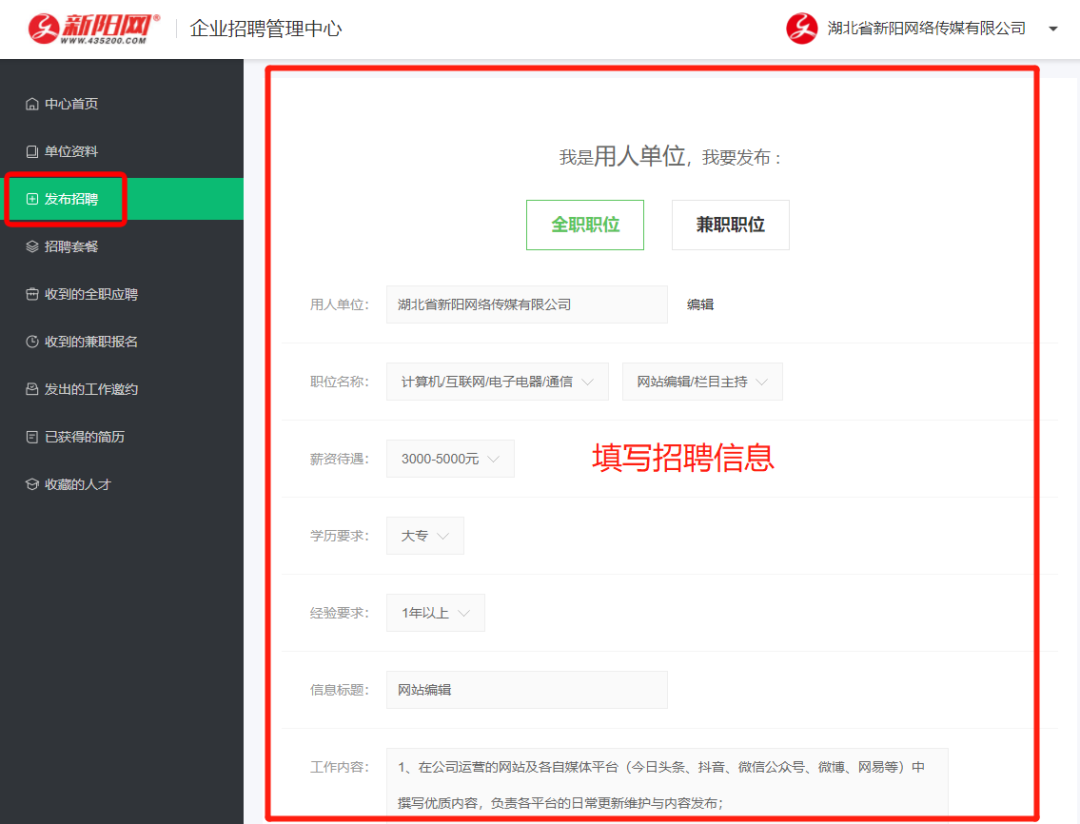Open the company account menu arrow at top right
This screenshot has width=1080, height=824.
(x=1053, y=29)
